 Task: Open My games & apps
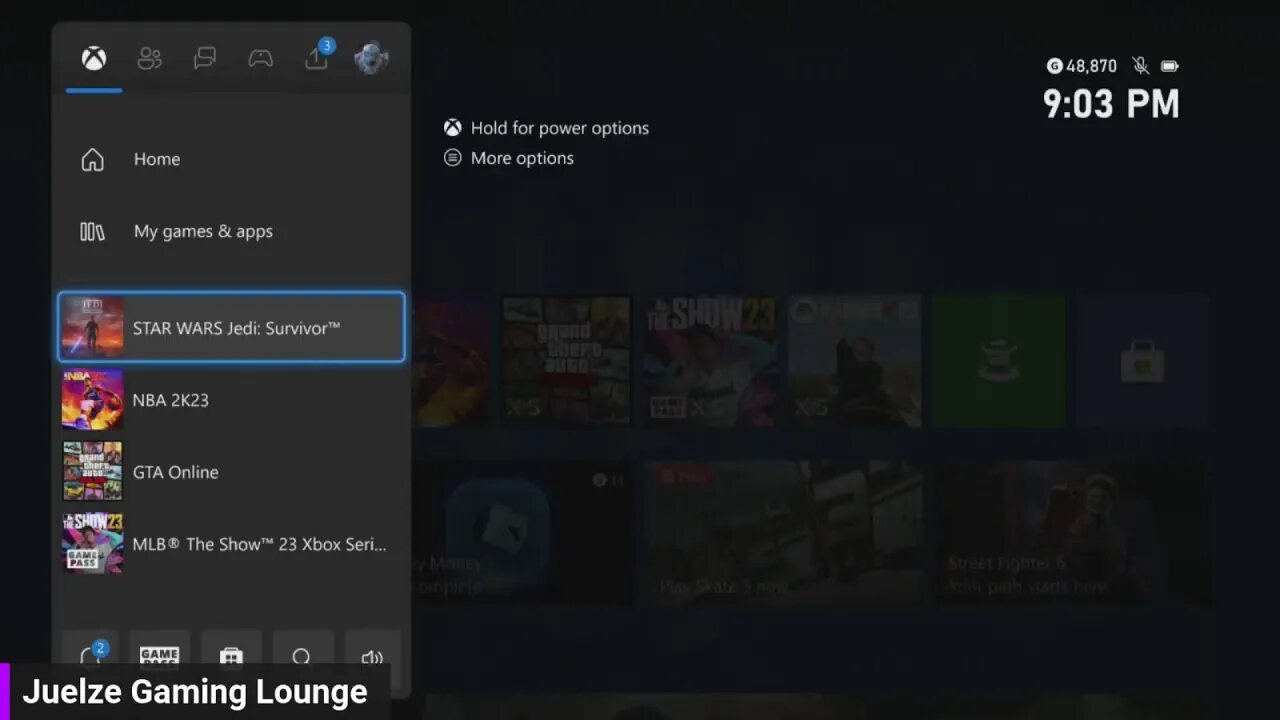click(231, 231)
